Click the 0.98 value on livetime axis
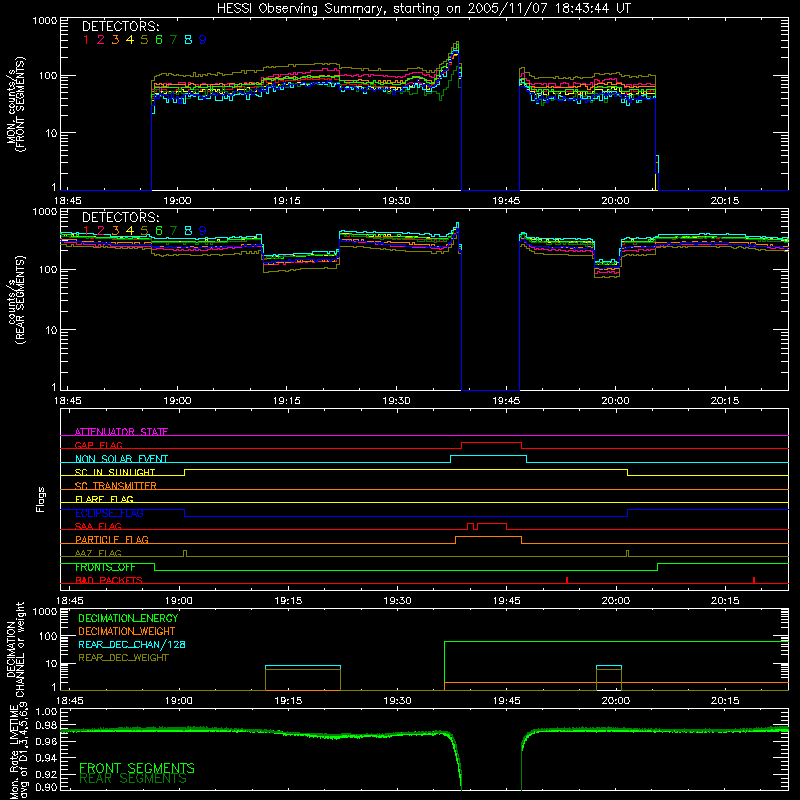Image resolution: width=800 pixels, height=800 pixels. (46, 726)
